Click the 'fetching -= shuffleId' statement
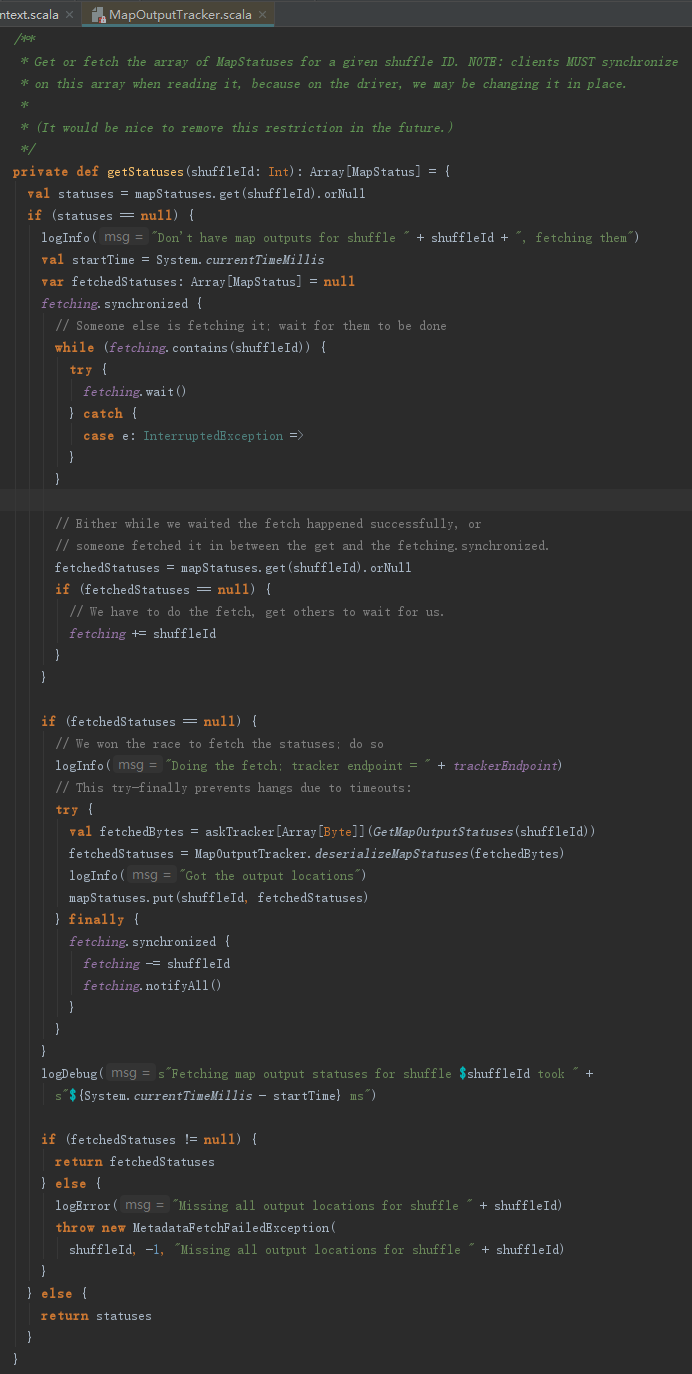This screenshot has height=1374, width=692. coord(157,964)
